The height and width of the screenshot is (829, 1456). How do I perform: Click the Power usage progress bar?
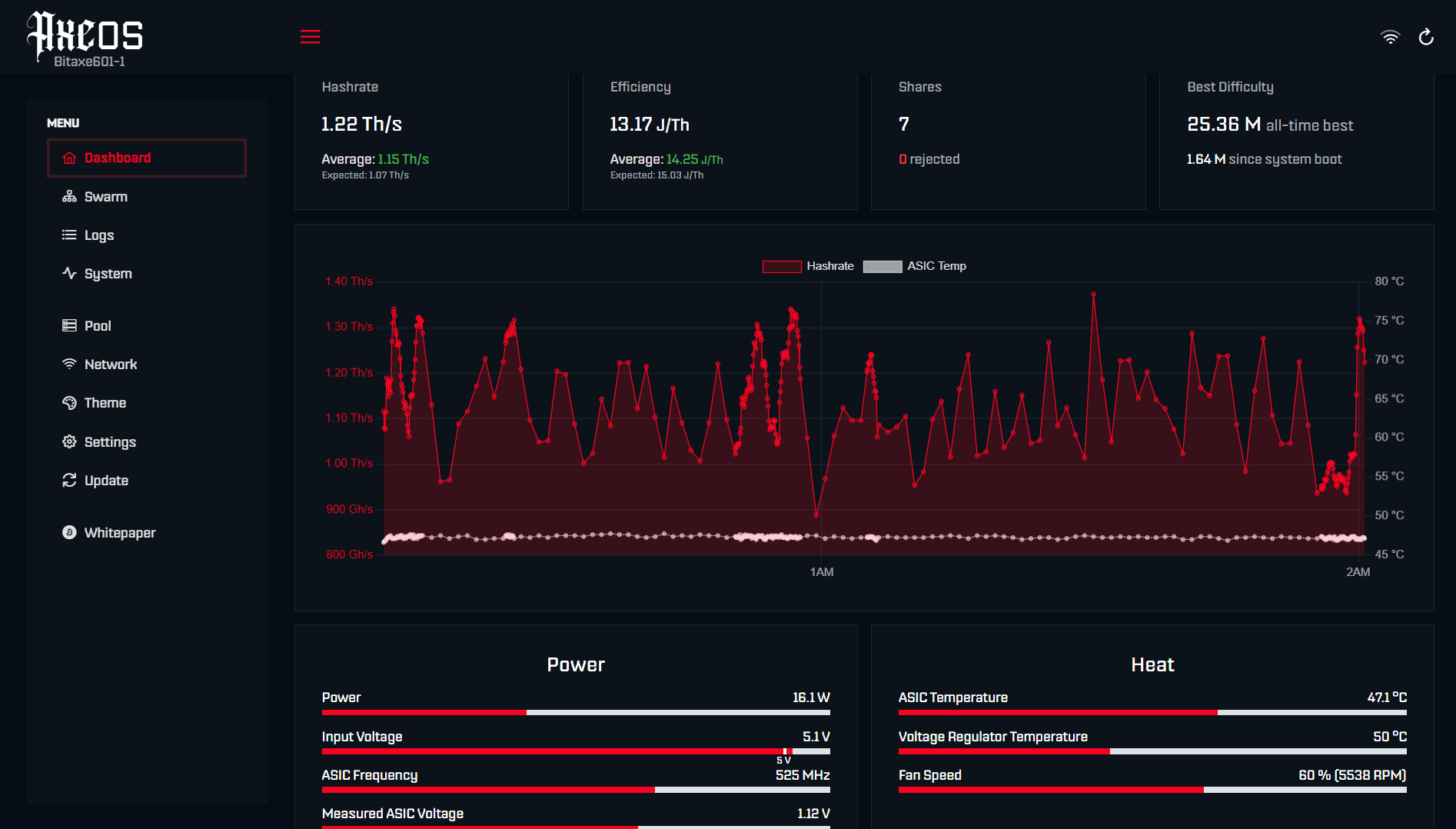[x=575, y=713]
